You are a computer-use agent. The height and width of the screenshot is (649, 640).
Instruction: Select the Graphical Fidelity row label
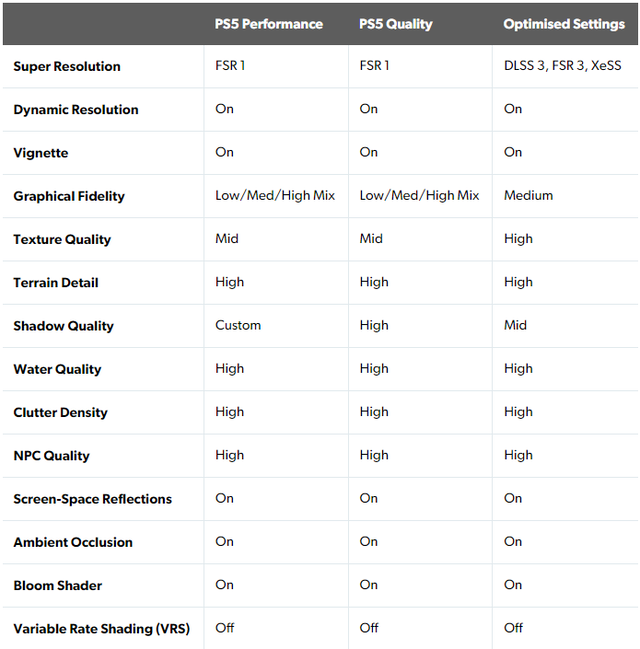pos(69,196)
